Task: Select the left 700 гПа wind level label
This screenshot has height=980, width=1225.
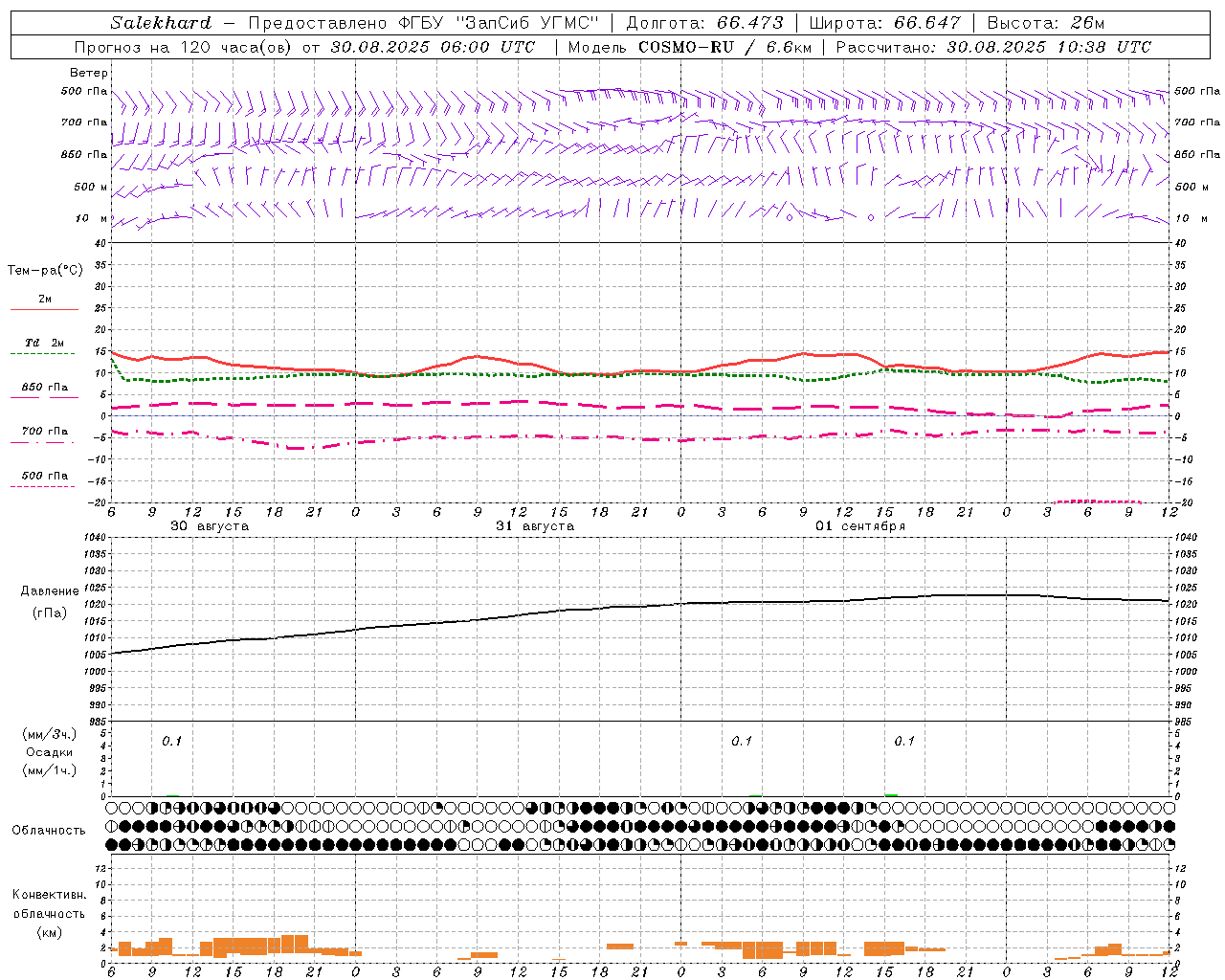Action: (x=84, y=122)
